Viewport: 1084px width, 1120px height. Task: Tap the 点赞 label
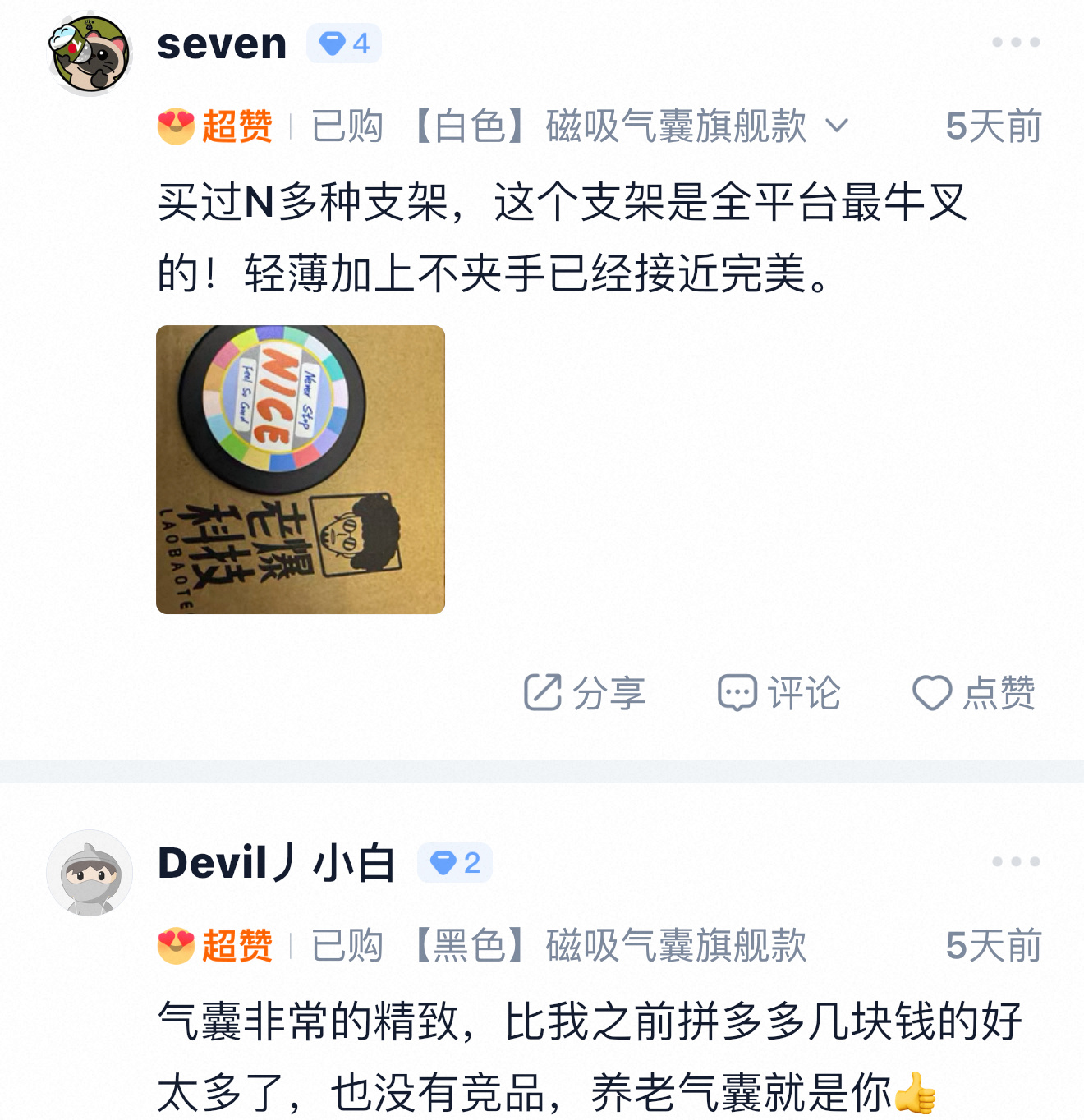pyautogui.click(x=999, y=693)
